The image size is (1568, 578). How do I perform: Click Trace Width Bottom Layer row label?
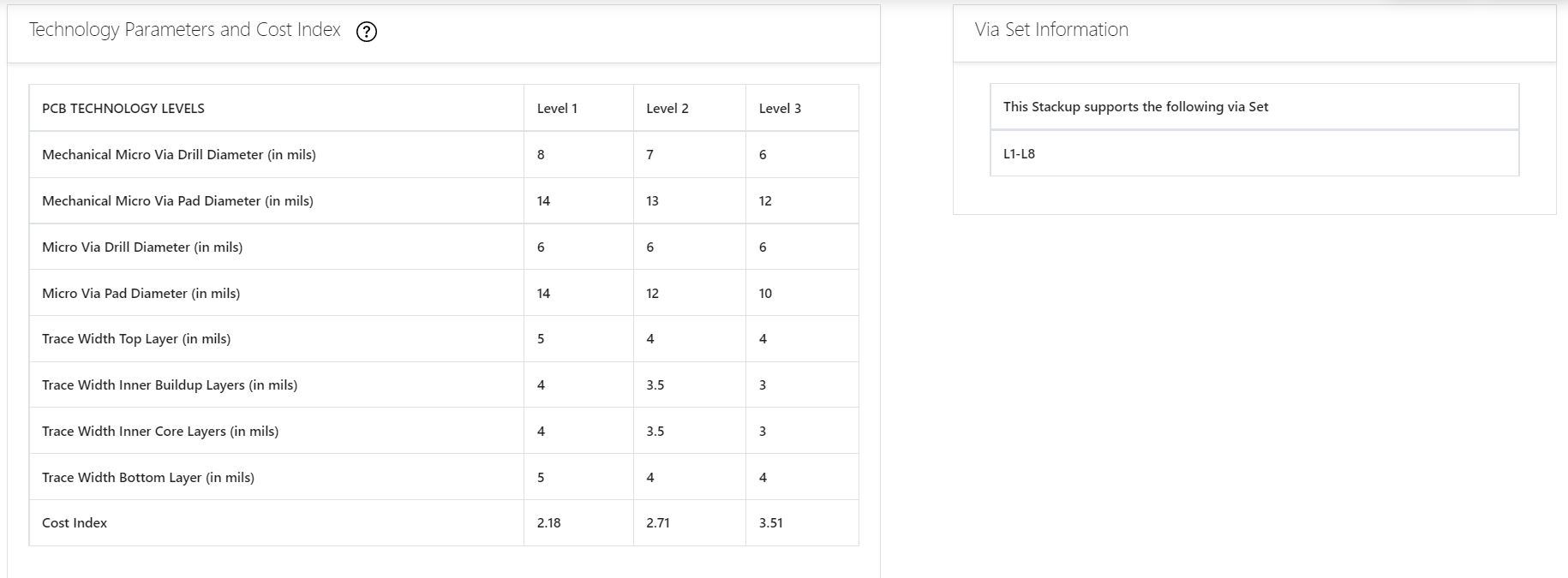(148, 478)
